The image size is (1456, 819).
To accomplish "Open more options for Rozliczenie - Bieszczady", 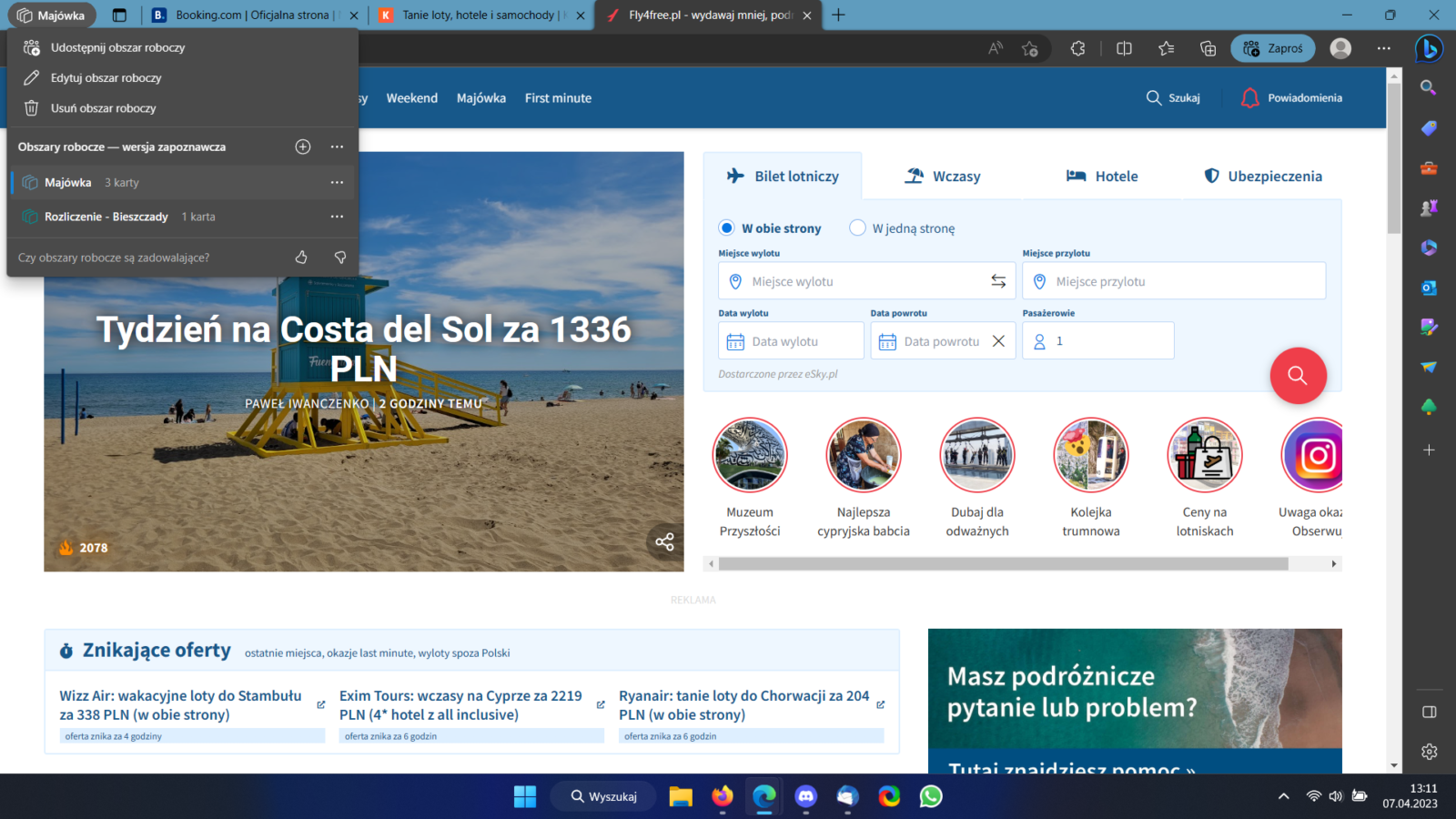I will 337,217.
